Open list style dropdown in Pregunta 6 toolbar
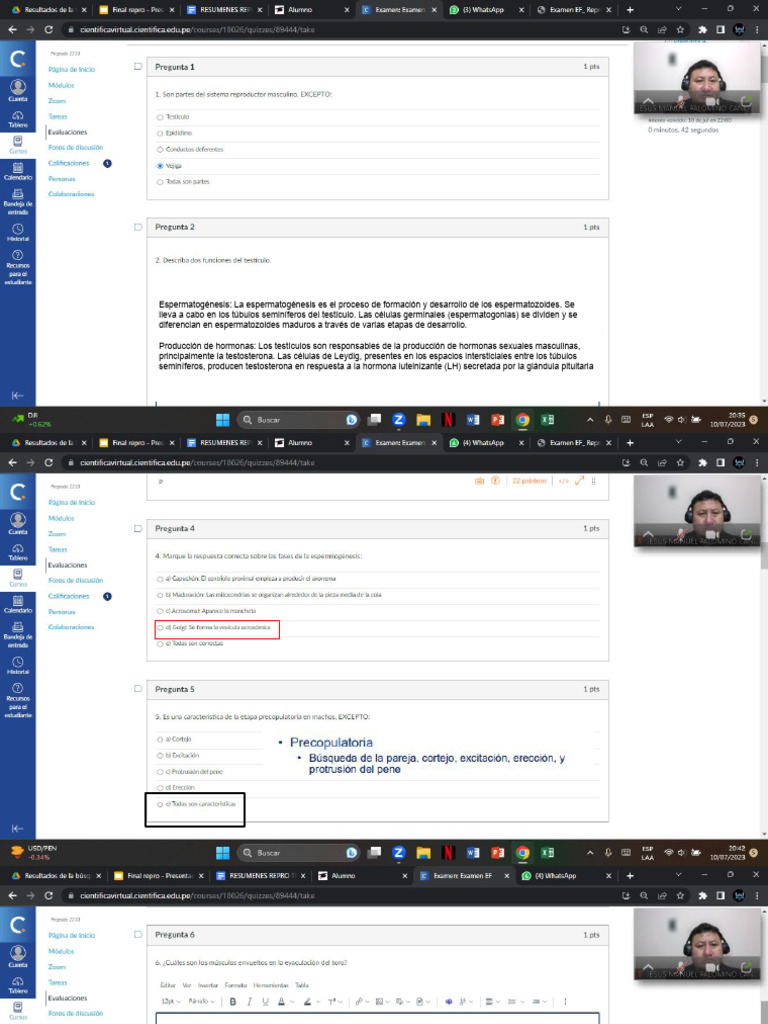 click(515, 1001)
